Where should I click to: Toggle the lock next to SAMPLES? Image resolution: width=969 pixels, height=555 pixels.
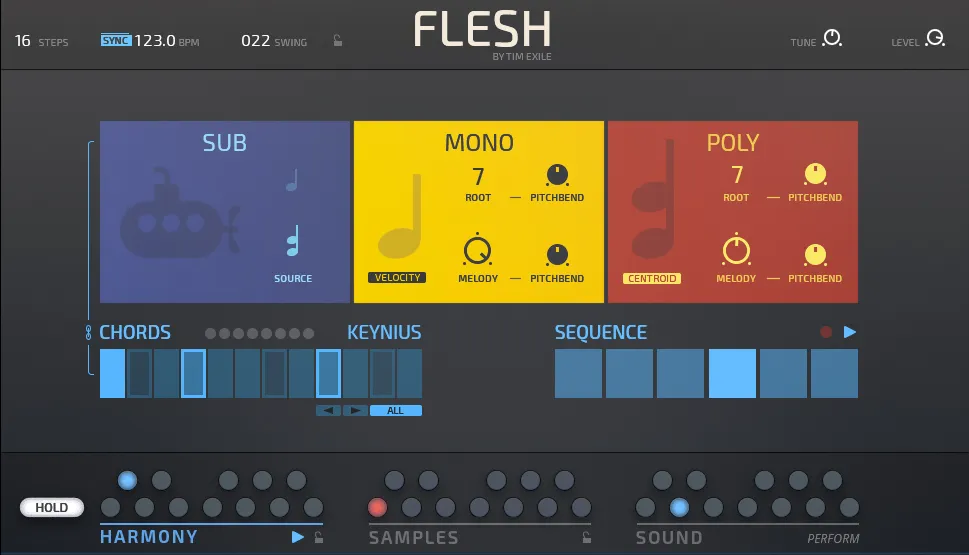point(586,537)
